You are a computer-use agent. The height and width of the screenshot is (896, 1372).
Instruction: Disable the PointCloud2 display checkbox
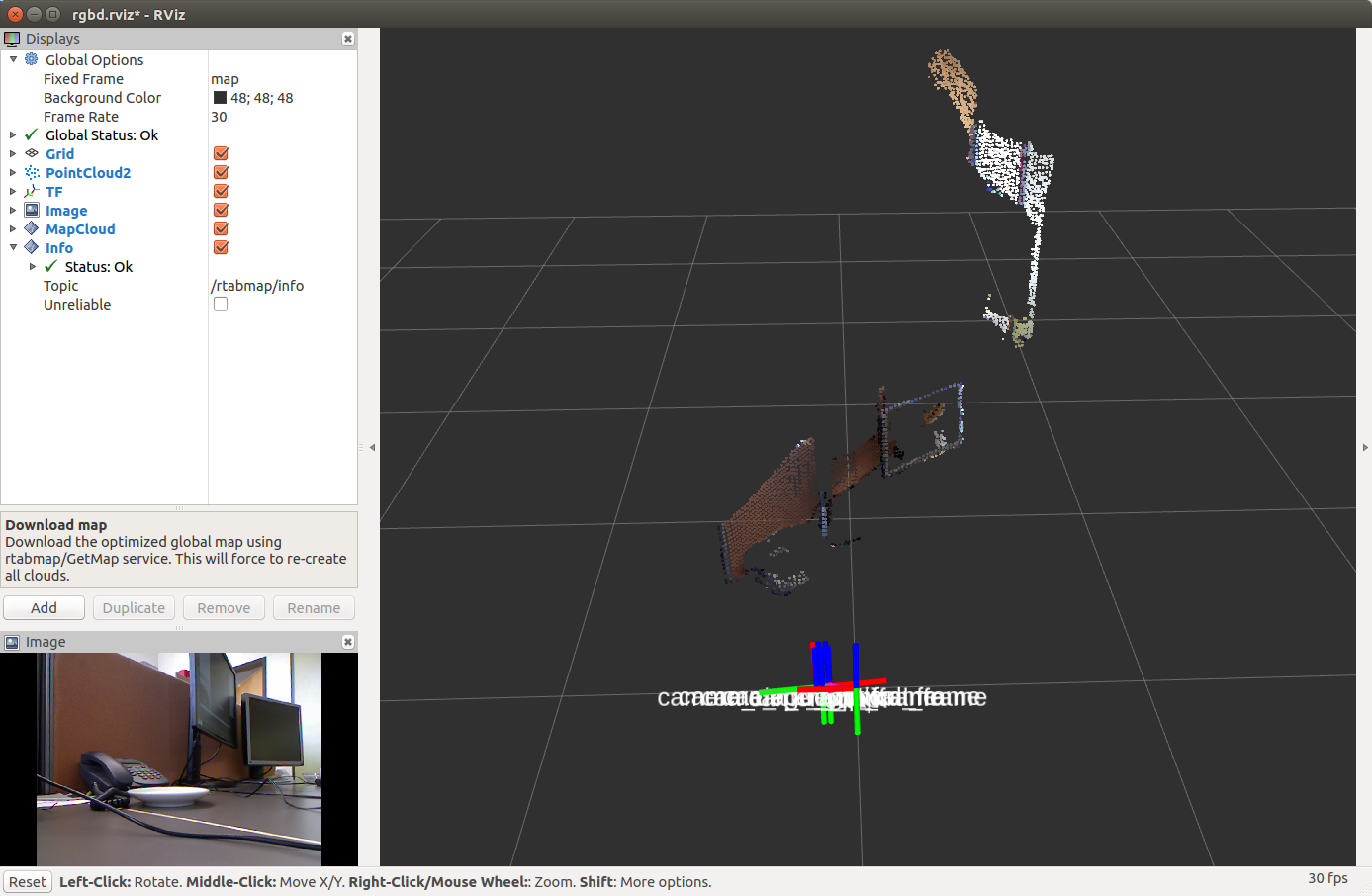tap(221, 172)
